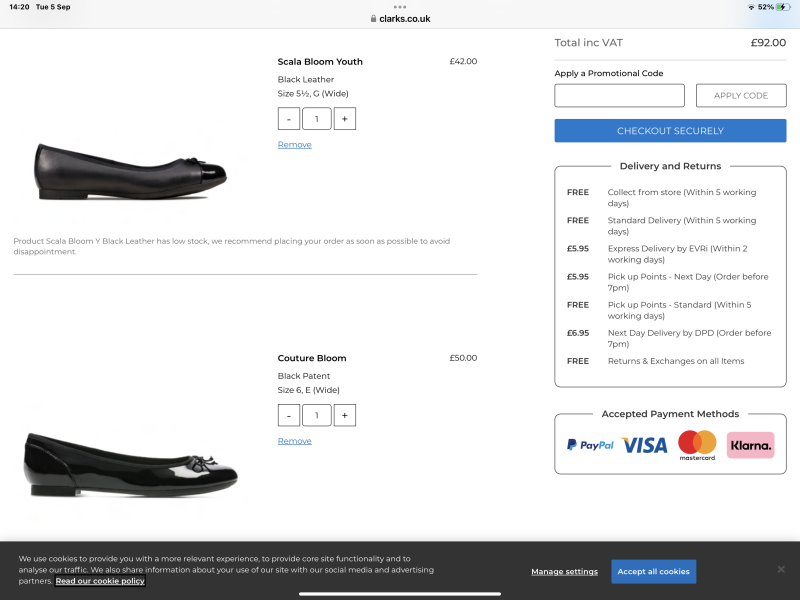Tap the padlock icon beside clarks.co.uk

click(373, 19)
